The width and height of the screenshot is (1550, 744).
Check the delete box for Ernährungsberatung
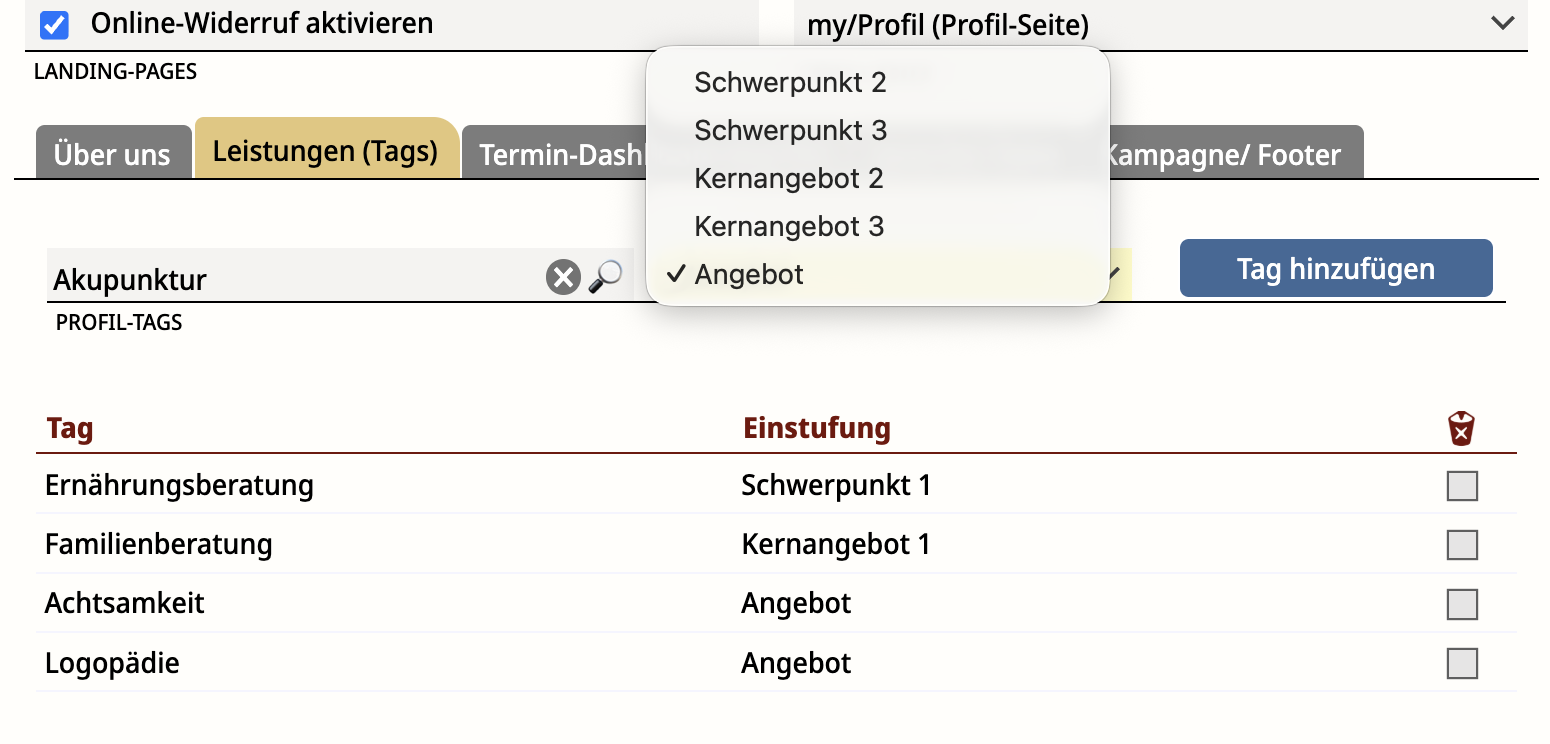[1462, 486]
